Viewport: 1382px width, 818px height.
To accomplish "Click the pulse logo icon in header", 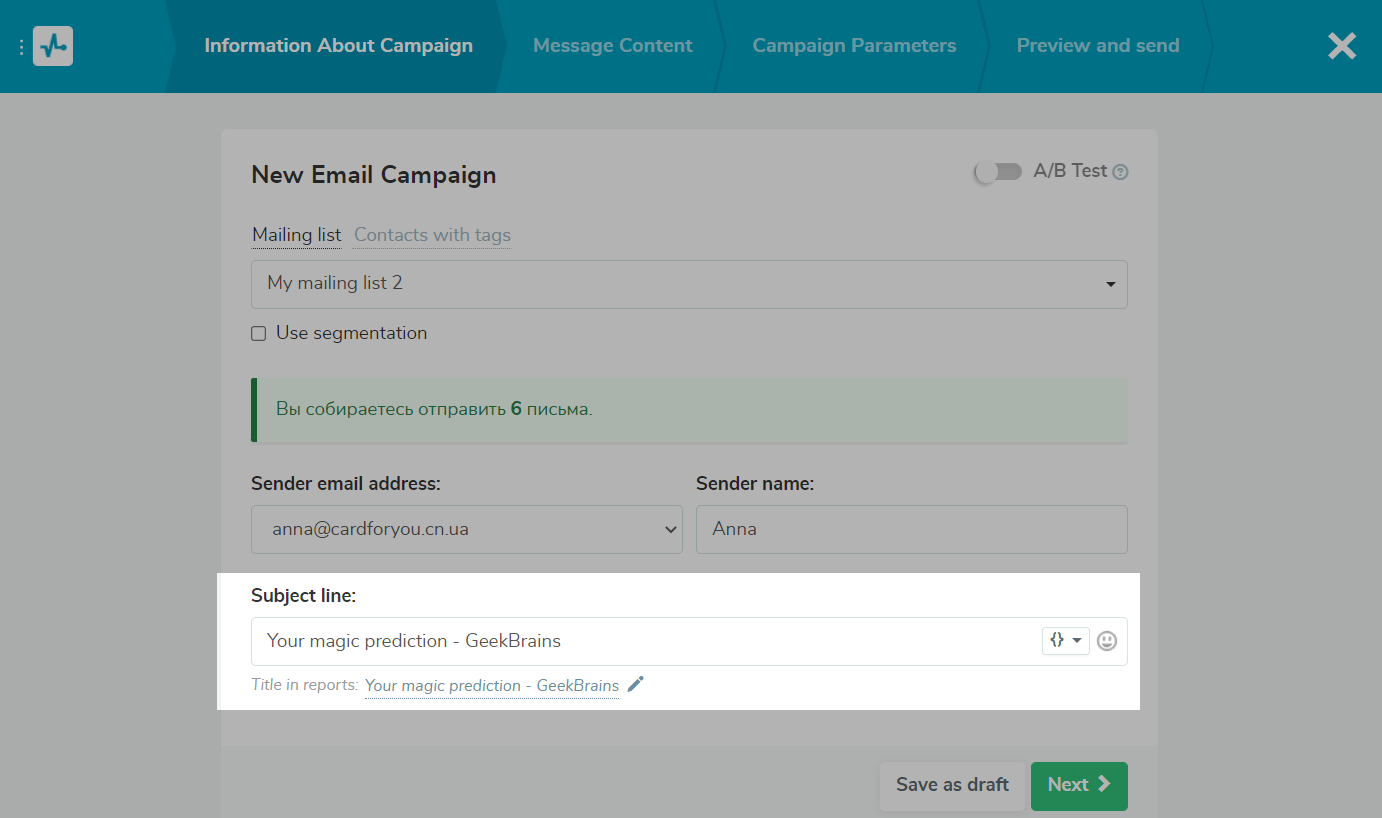I will 53,46.
